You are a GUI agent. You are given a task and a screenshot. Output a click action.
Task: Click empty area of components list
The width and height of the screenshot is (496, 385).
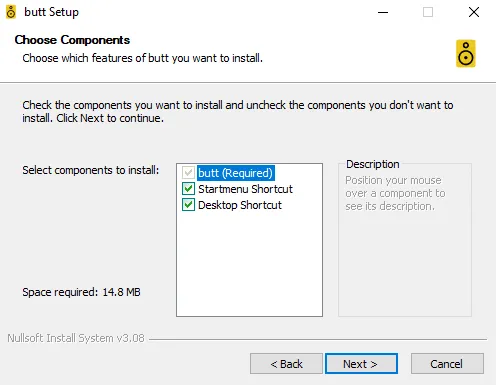click(249, 263)
